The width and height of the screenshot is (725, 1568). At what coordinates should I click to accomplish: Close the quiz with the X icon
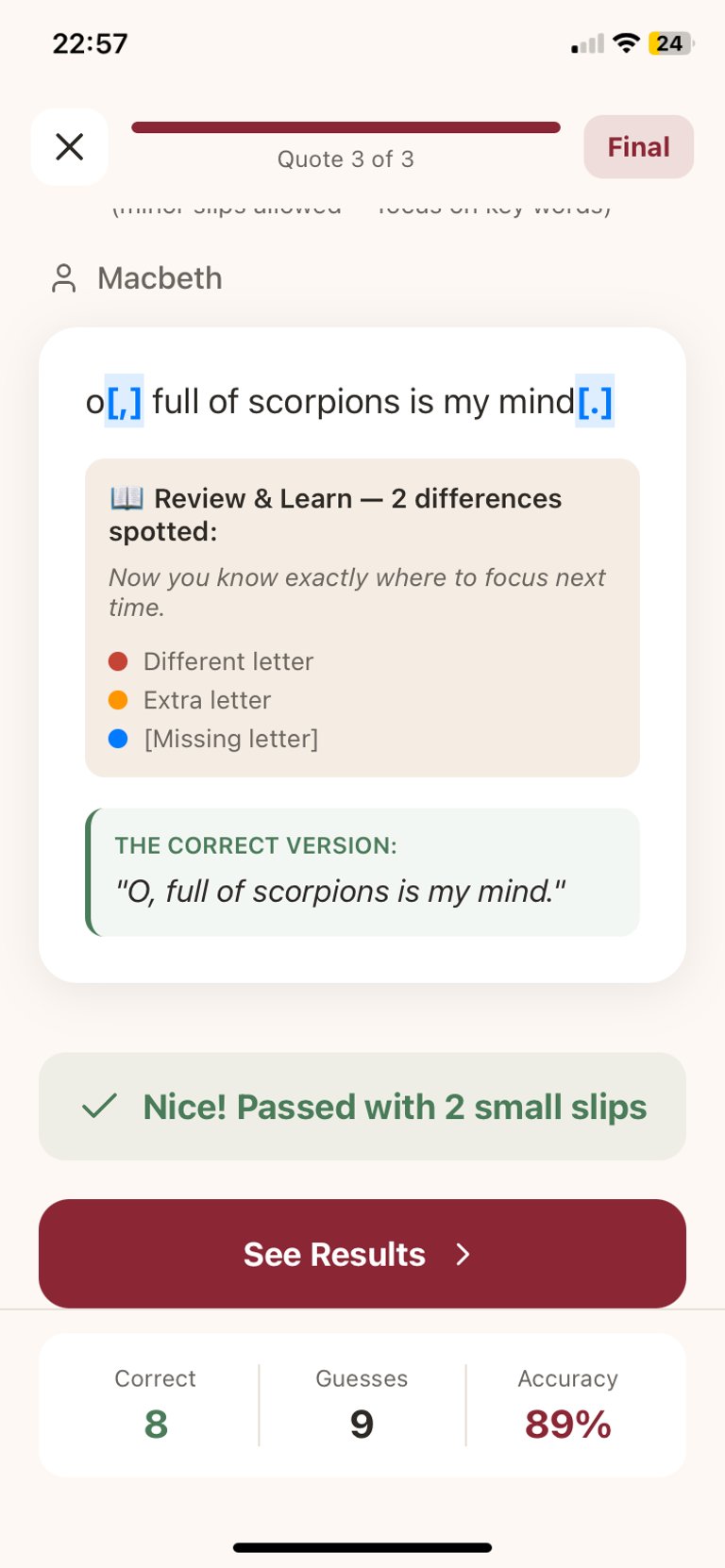click(x=70, y=146)
